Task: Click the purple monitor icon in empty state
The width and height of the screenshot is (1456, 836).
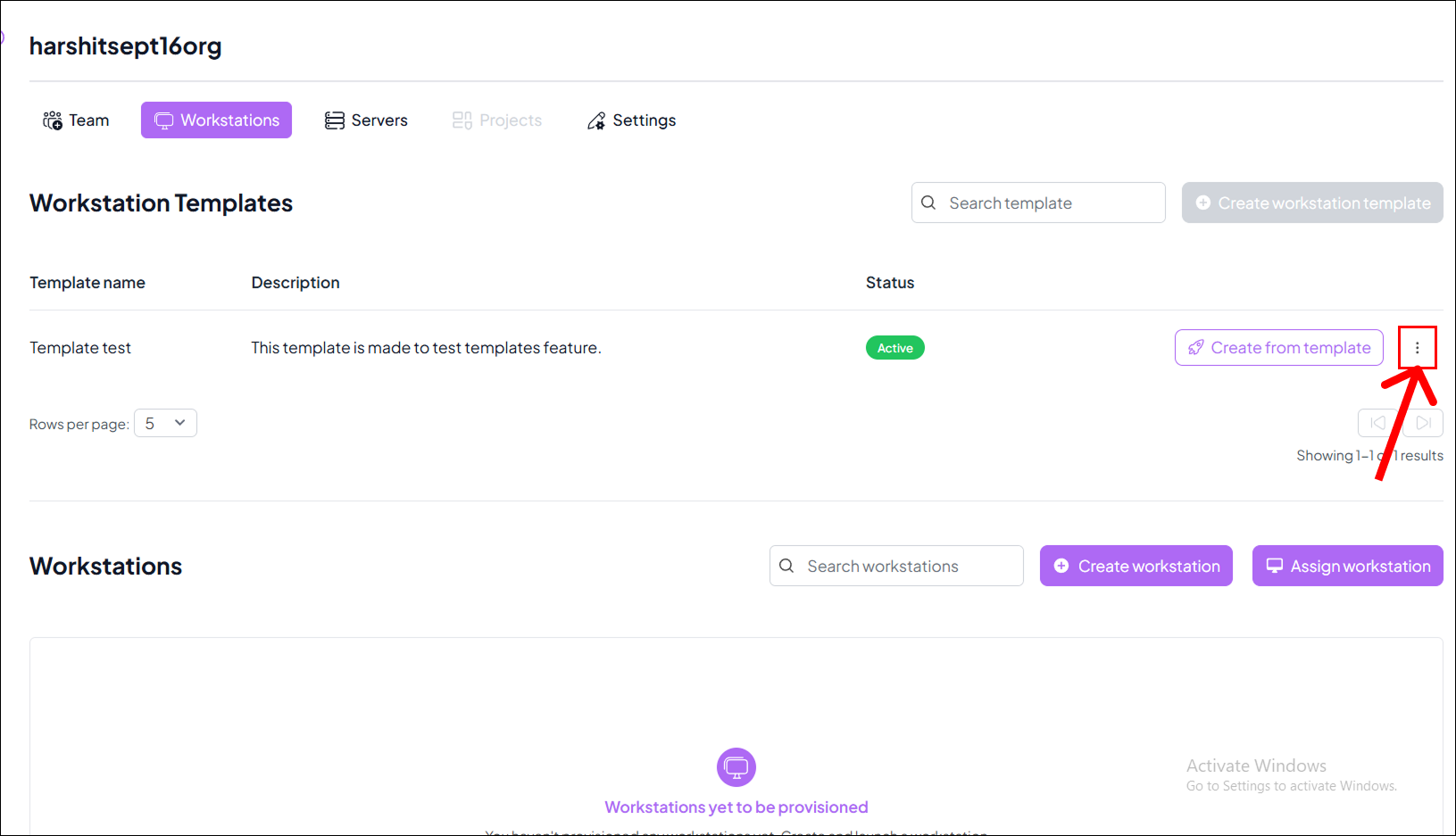Action: 736,766
